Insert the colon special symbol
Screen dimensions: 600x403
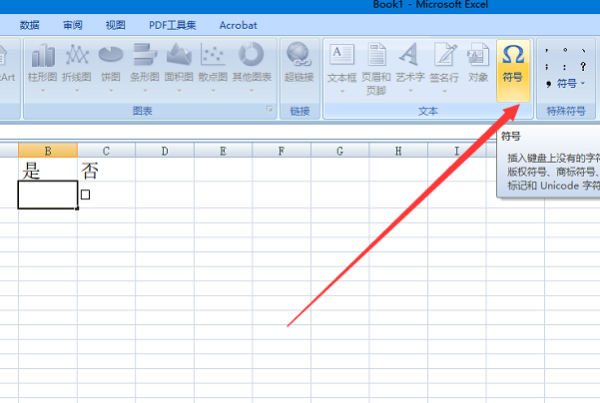[x=565, y=67]
